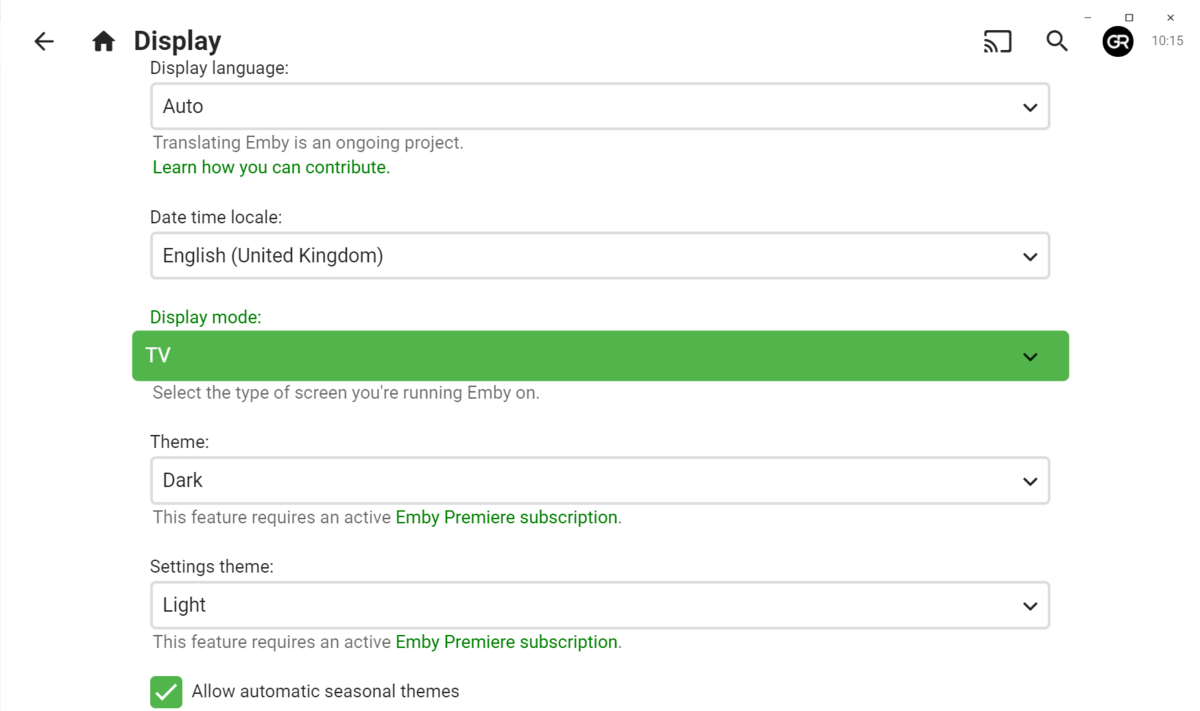Expand the Date time locale dropdown
This screenshot has height=711, width=1200.
(600, 256)
